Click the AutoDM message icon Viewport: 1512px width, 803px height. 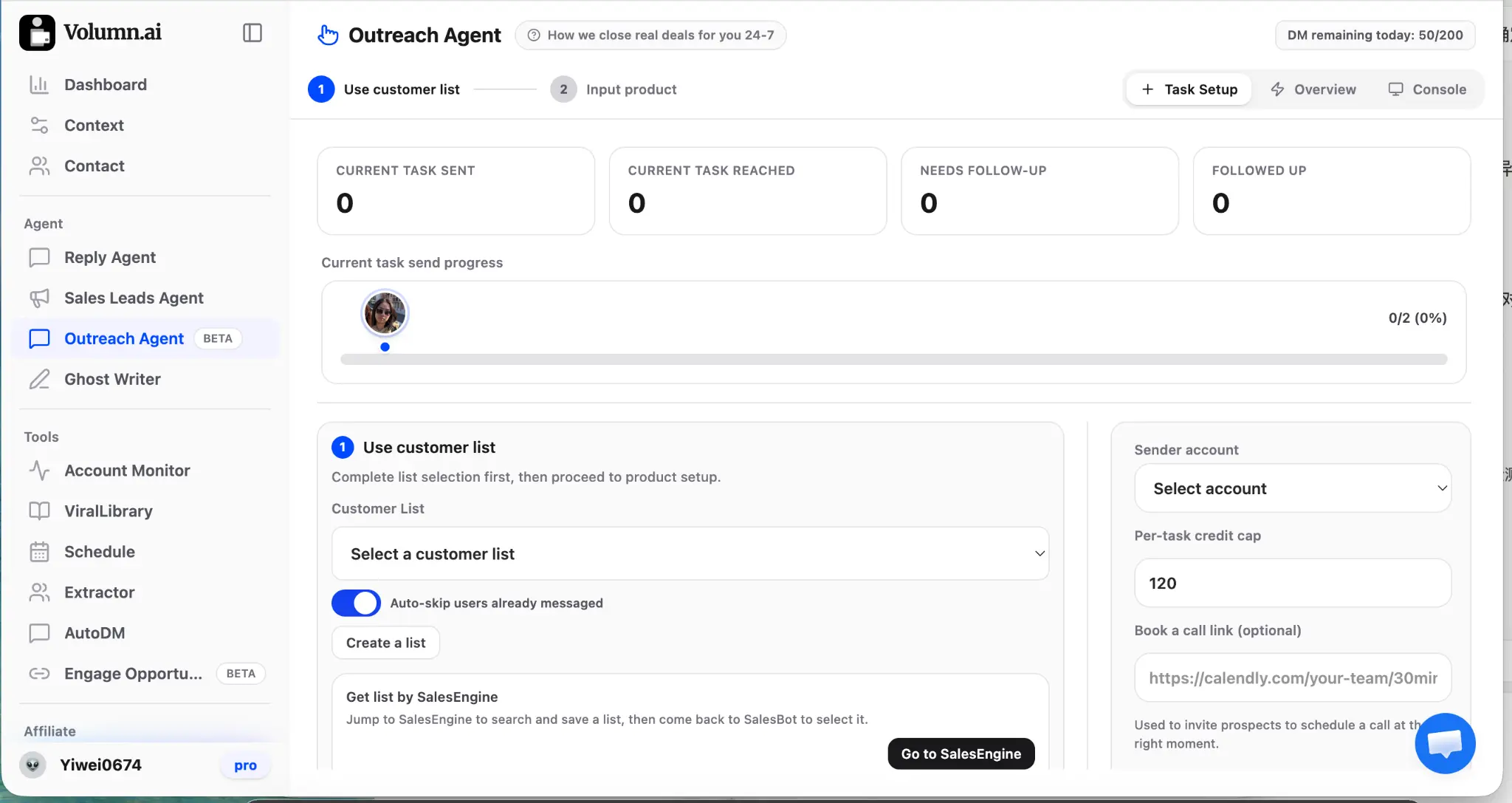click(x=39, y=633)
